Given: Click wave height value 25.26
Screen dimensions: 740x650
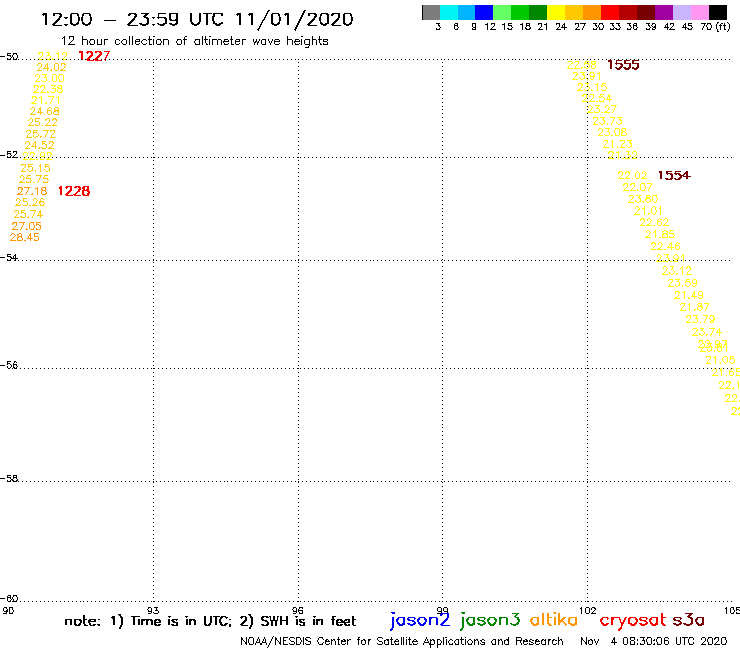Looking at the screenshot, I should (30, 202).
